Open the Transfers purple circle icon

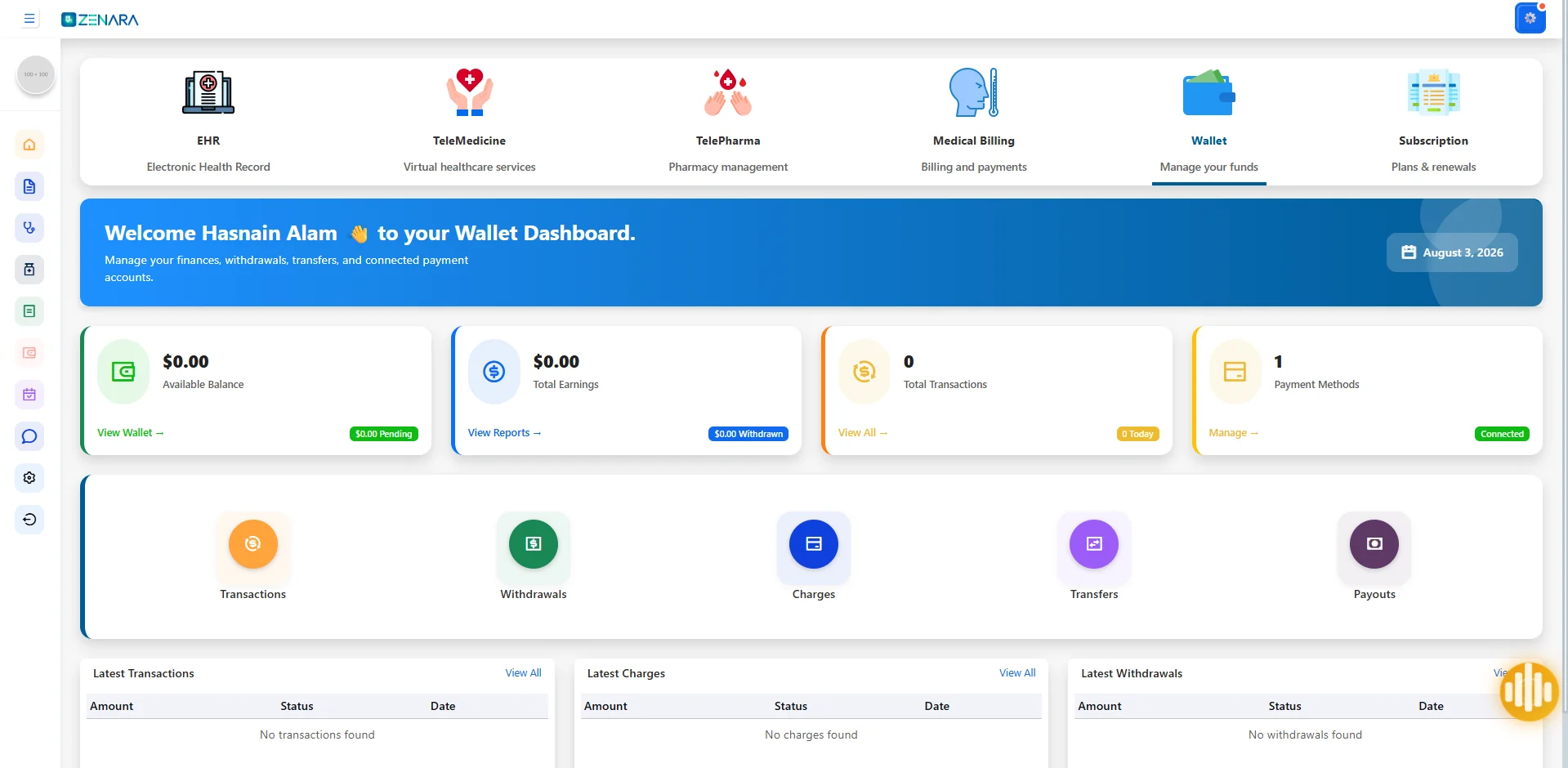point(1094,544)
